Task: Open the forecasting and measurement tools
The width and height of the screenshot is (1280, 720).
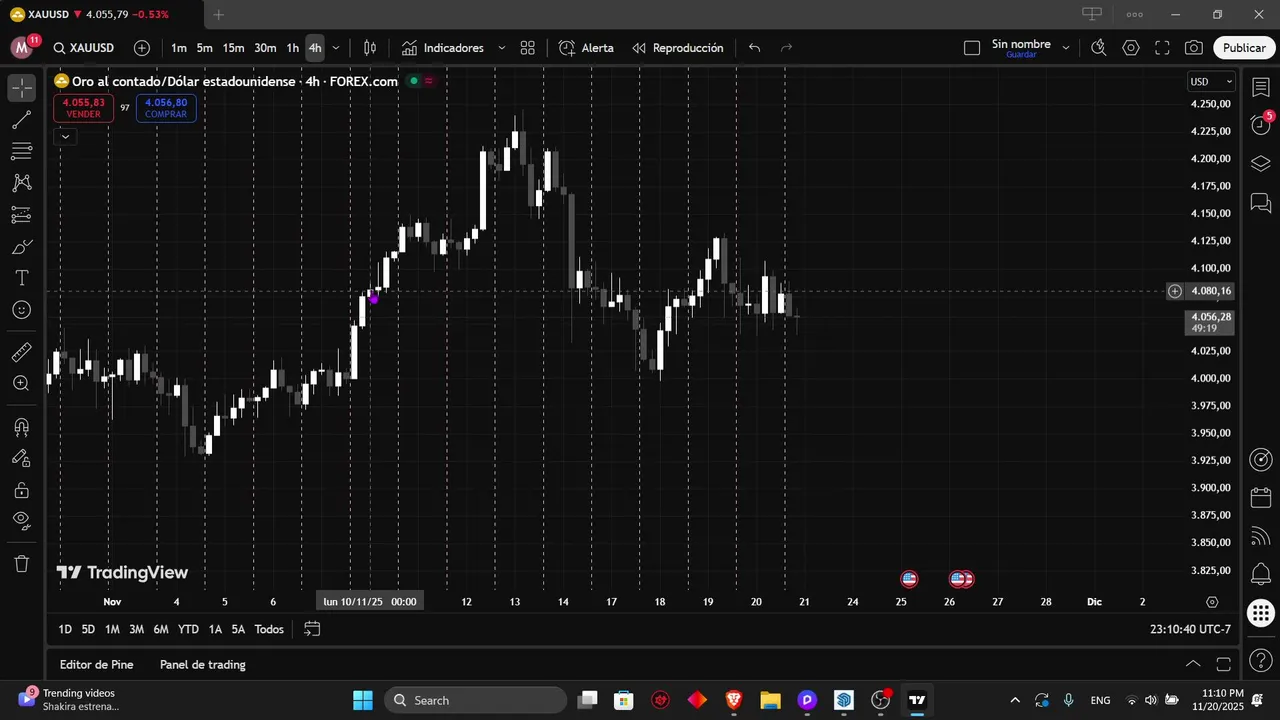Action: point(21,215)
